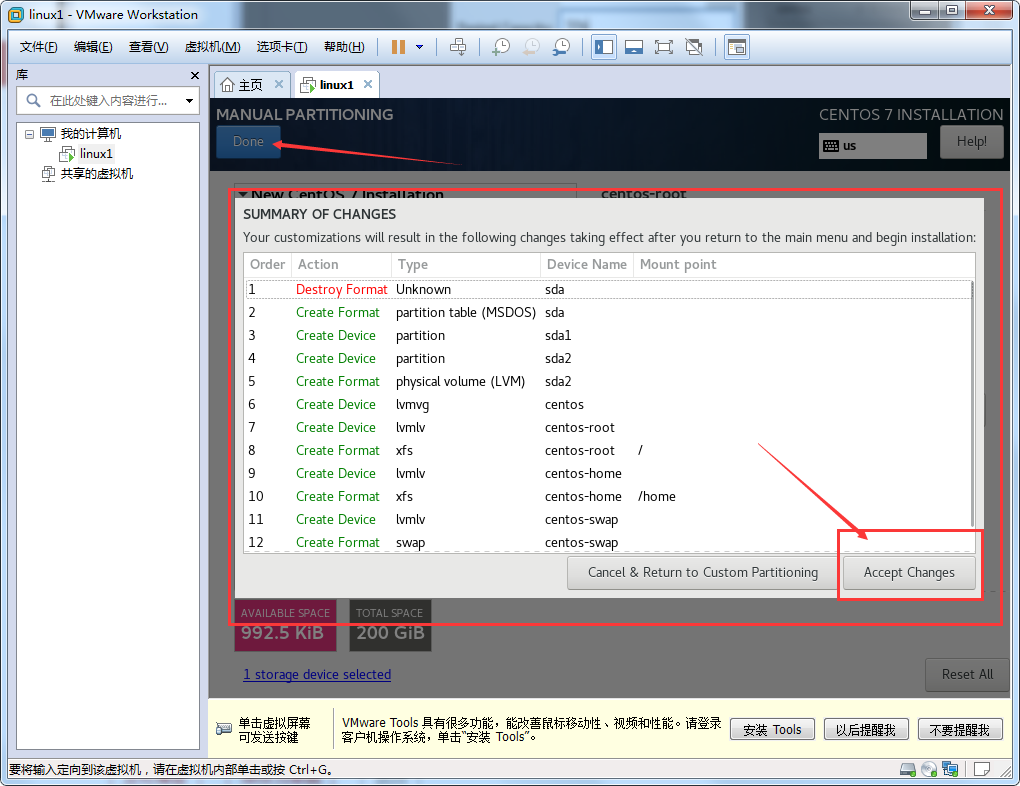Click the 安装 Tools button
Image resolution: width=1020 pixels, height=786 pixels.
point(772,730)
